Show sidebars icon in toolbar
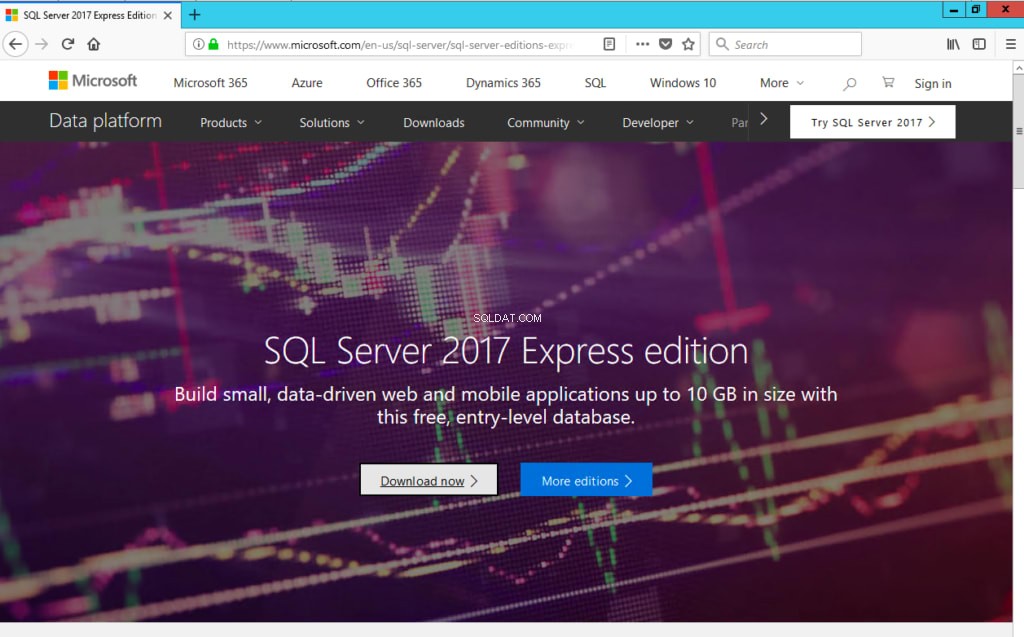The image size is (1024, 637). tap(979, 44)
